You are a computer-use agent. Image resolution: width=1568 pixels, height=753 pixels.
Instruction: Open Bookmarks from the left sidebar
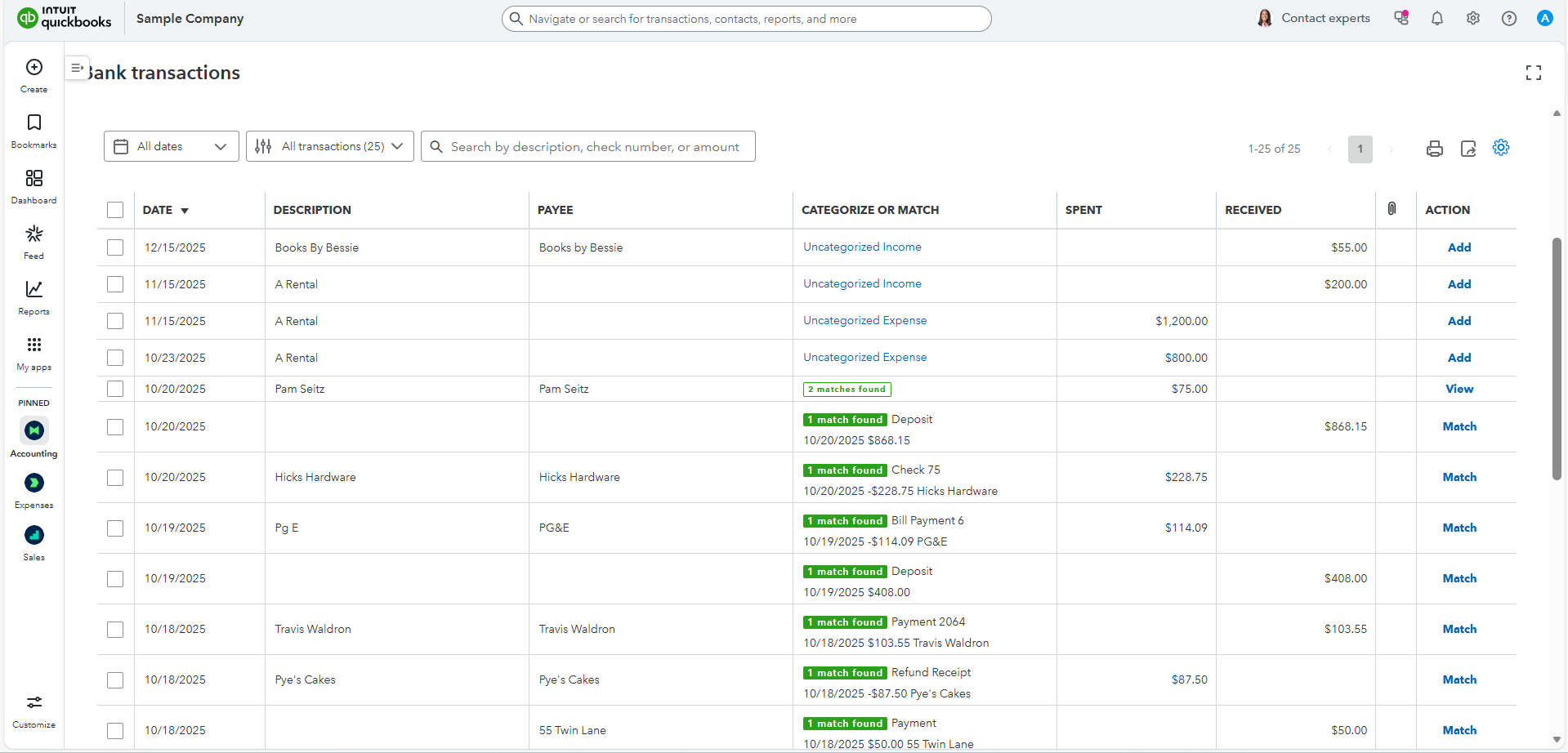point(34,123)
